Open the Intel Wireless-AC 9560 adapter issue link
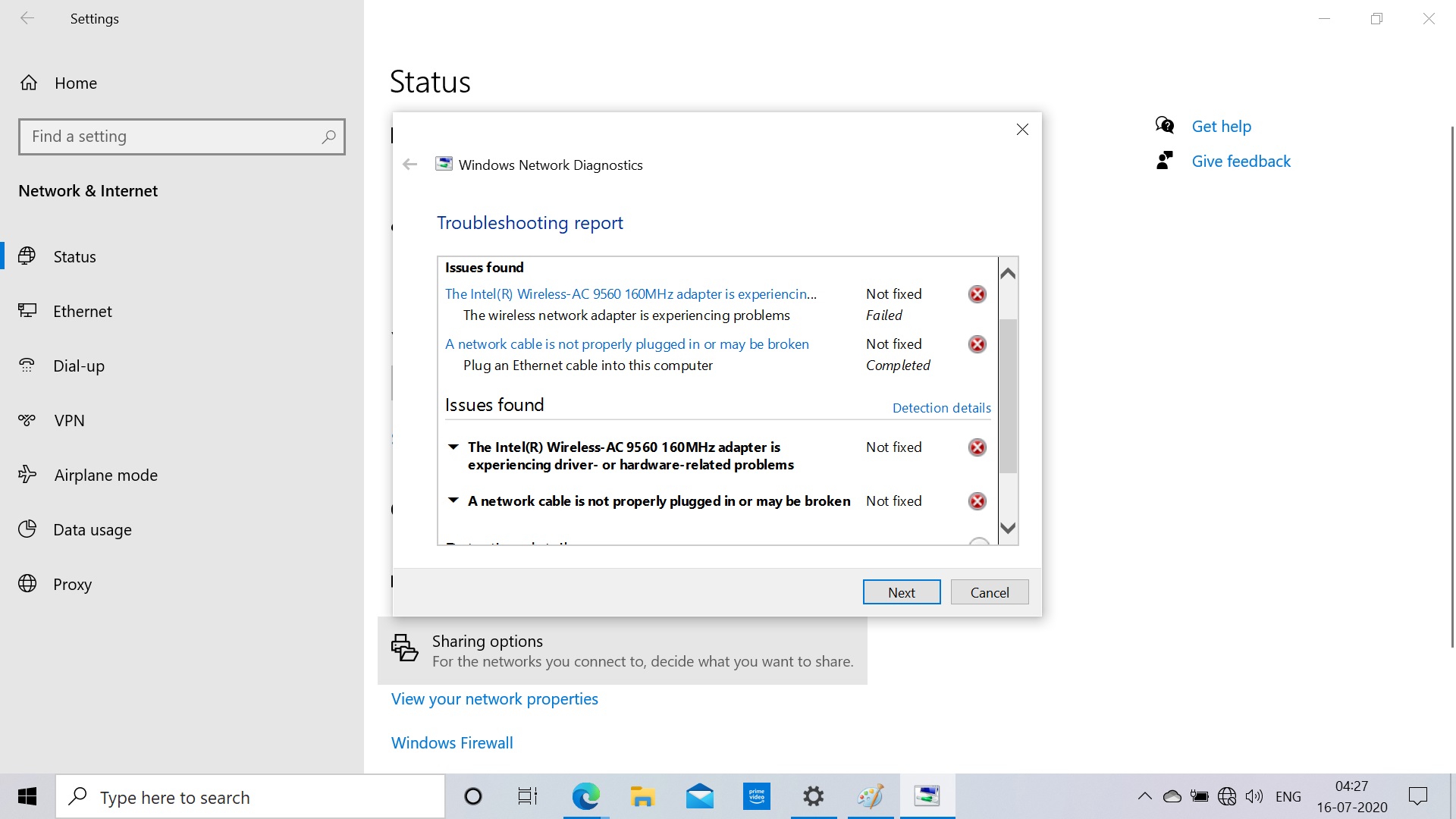 631,293
